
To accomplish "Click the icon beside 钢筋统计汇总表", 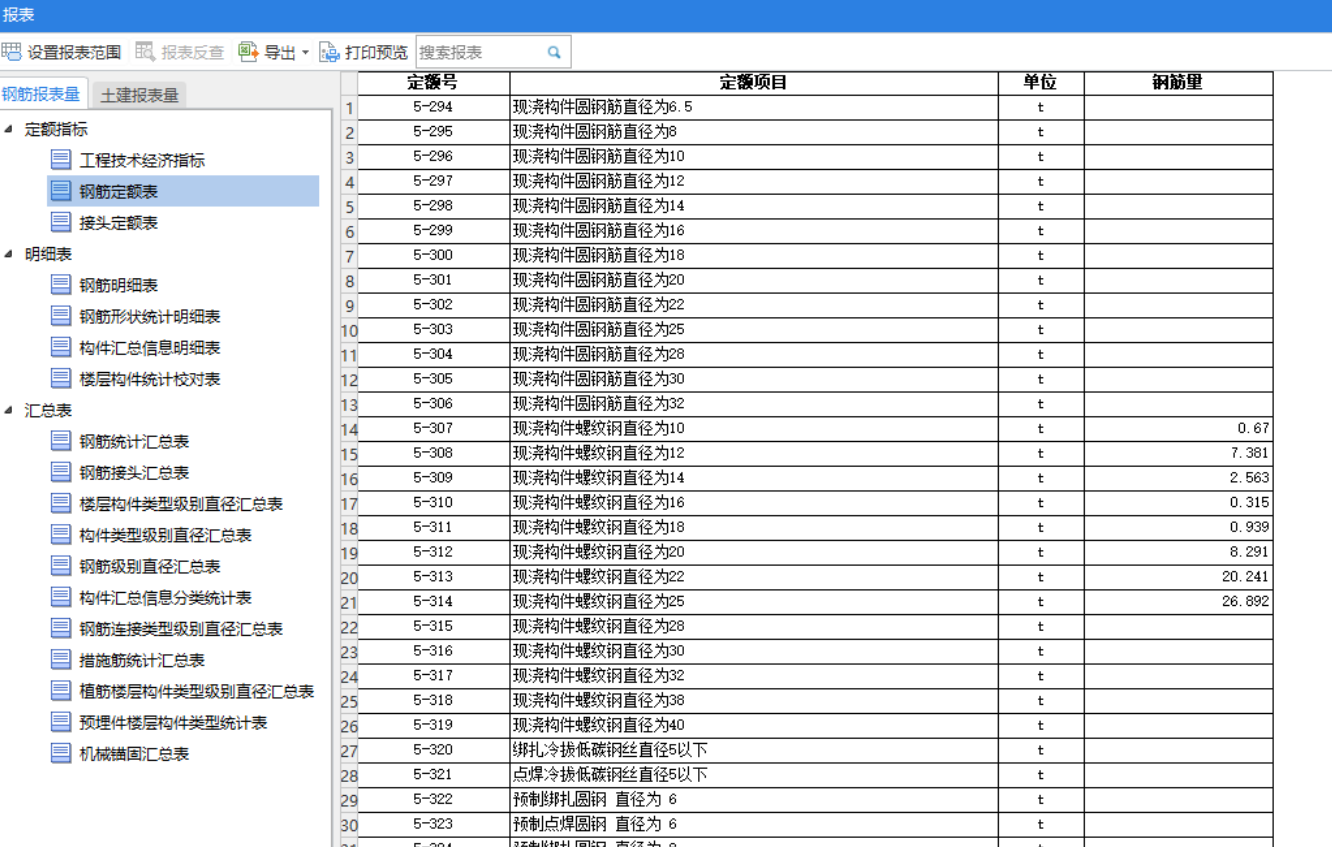I will (x=61, y=440).
